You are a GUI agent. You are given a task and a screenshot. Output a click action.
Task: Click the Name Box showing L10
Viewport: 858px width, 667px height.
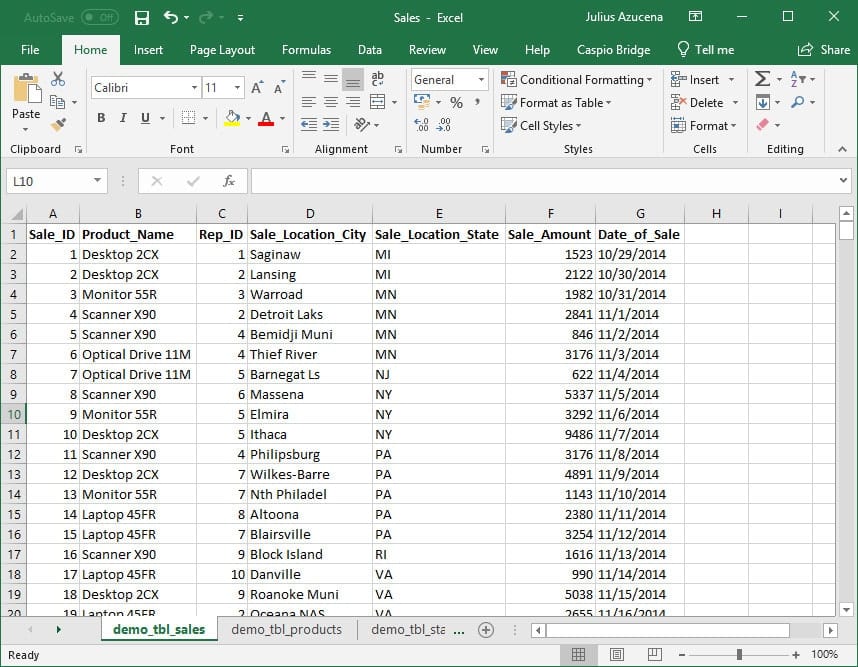[x=48, y=181]
